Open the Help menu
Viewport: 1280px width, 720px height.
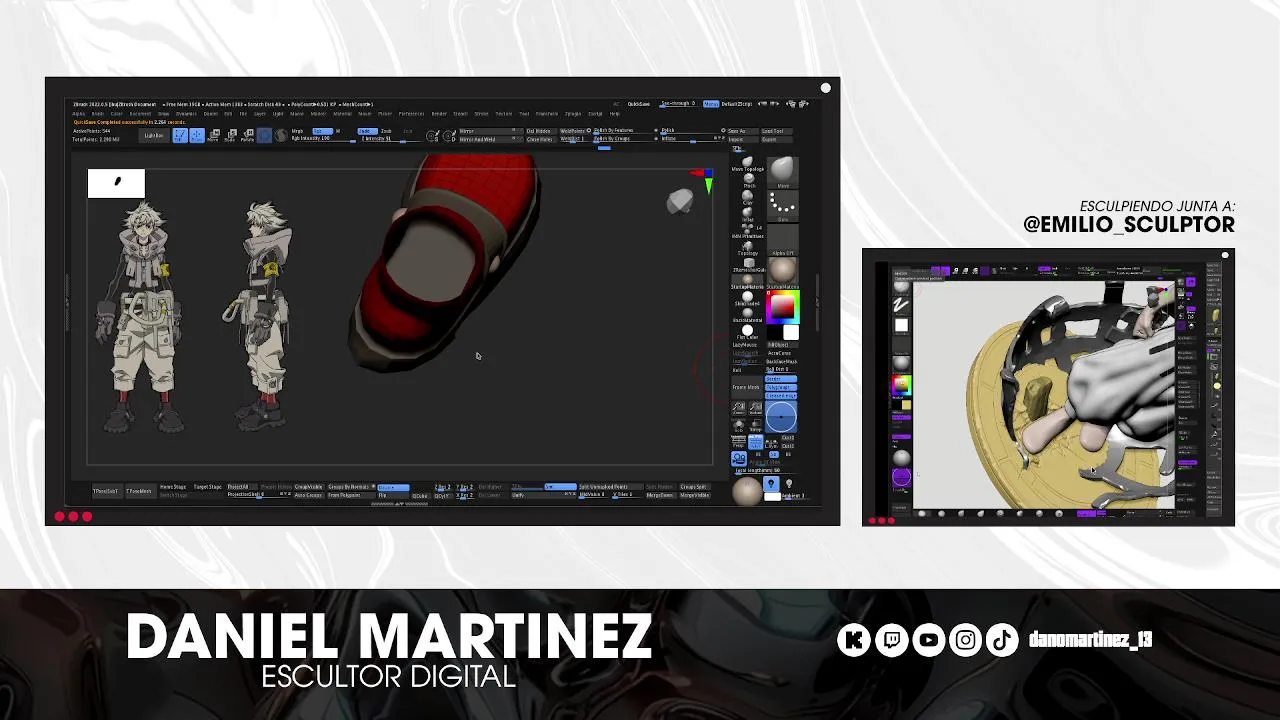(614, 114)
